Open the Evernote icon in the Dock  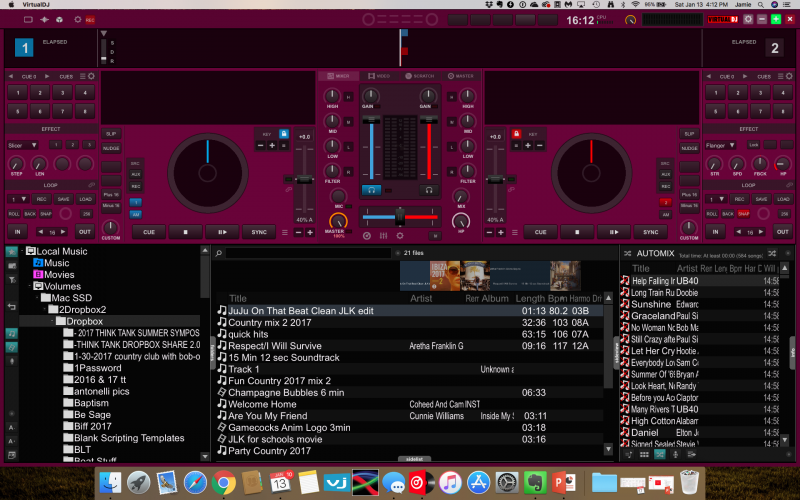(x=535, y=482)
